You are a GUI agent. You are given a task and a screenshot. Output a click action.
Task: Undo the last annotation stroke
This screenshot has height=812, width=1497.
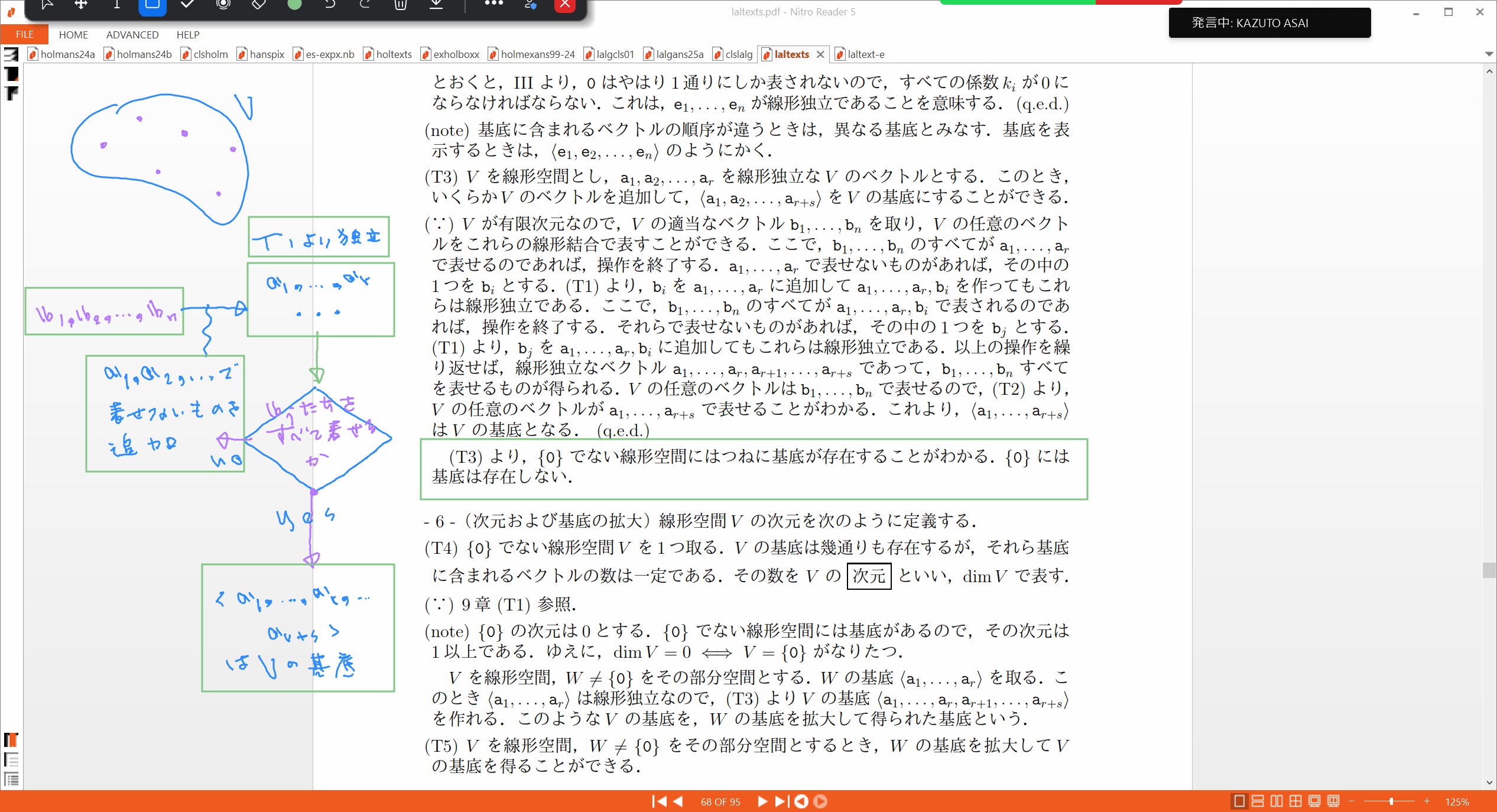pos(330,5)
